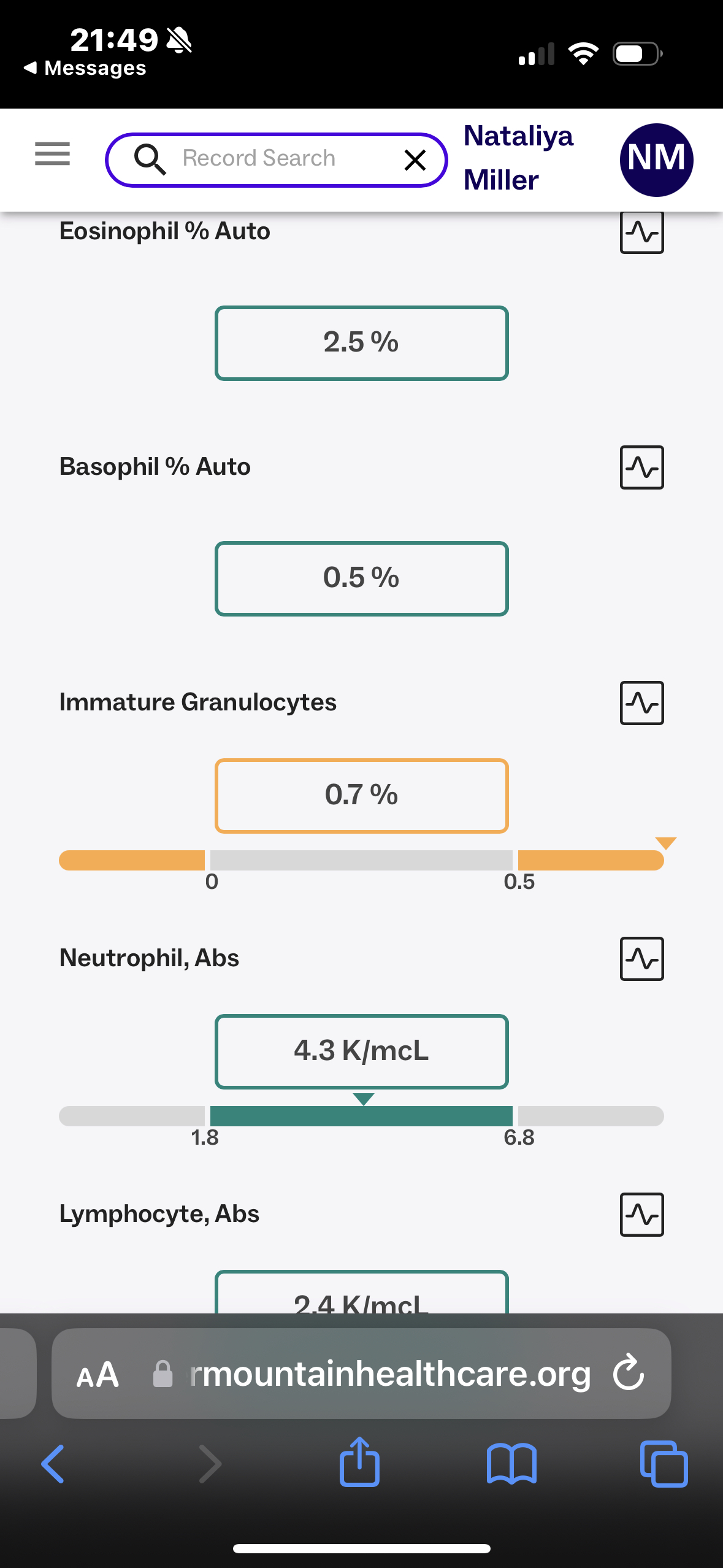Viewport: 723px width, 1568px height.
Task: Open the hamburger navigation menu
Action: click(x=52, y=153)
